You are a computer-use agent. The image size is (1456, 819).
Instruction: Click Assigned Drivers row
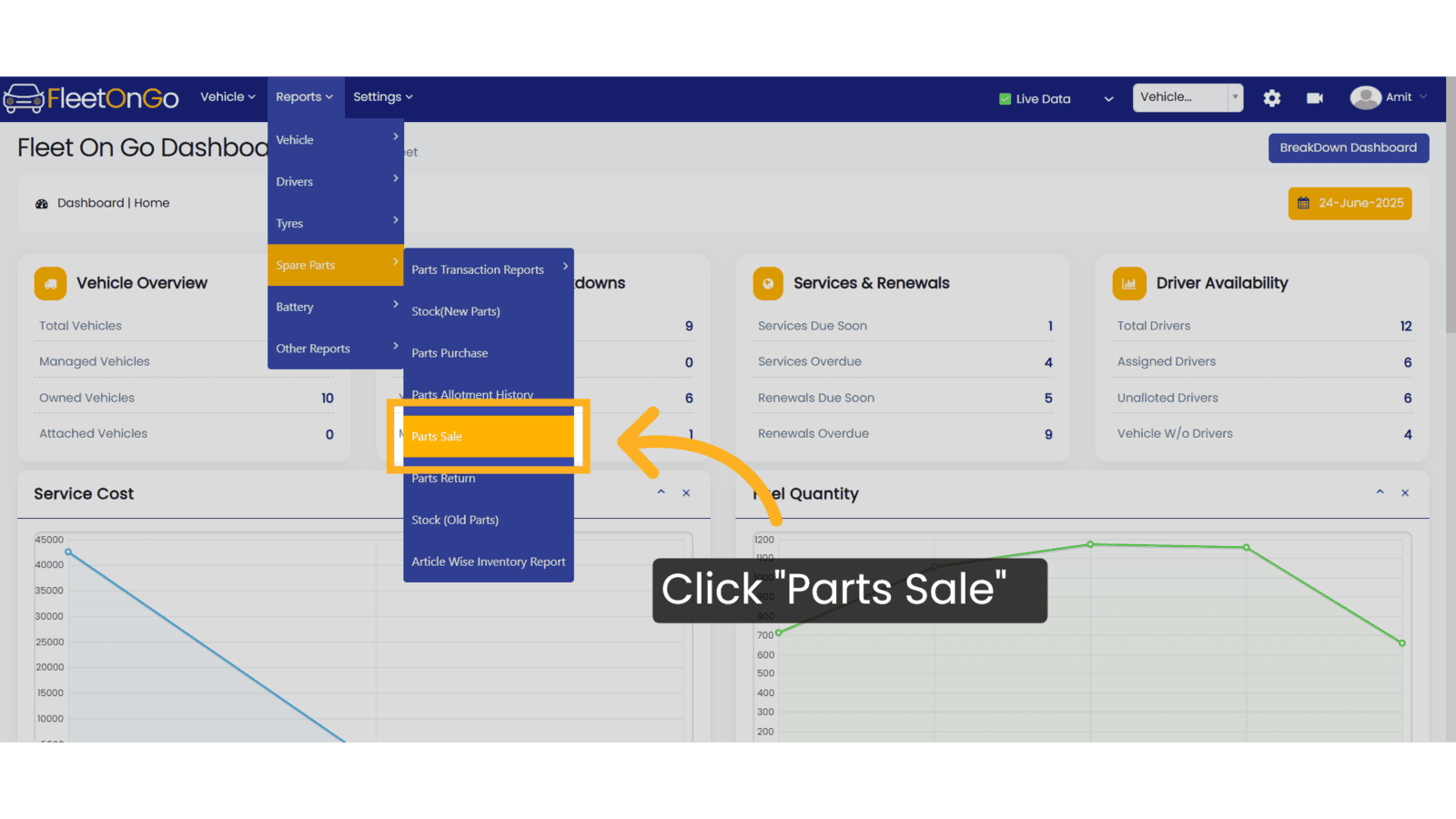coord(1263,361)
